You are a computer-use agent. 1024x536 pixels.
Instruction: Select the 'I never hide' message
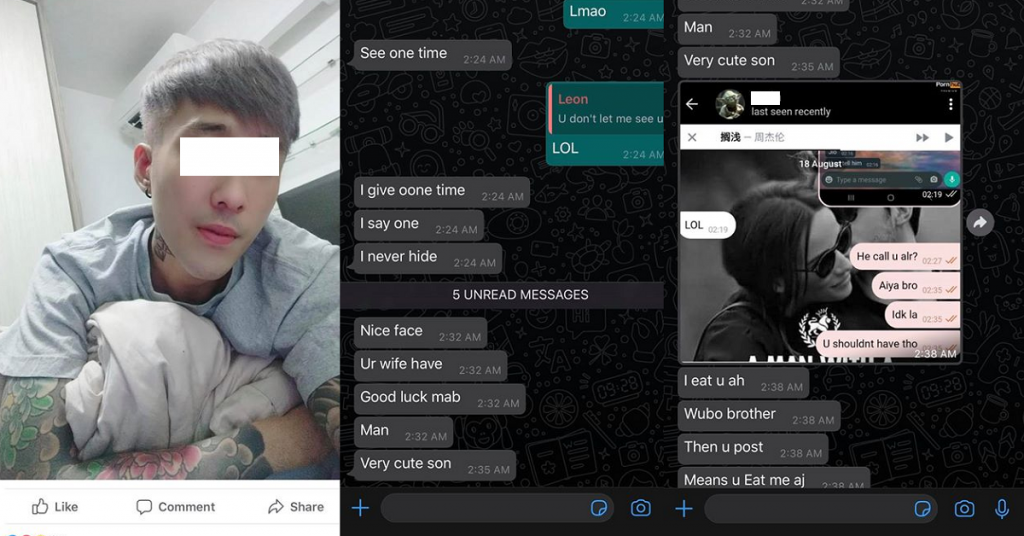coord(428,259)
